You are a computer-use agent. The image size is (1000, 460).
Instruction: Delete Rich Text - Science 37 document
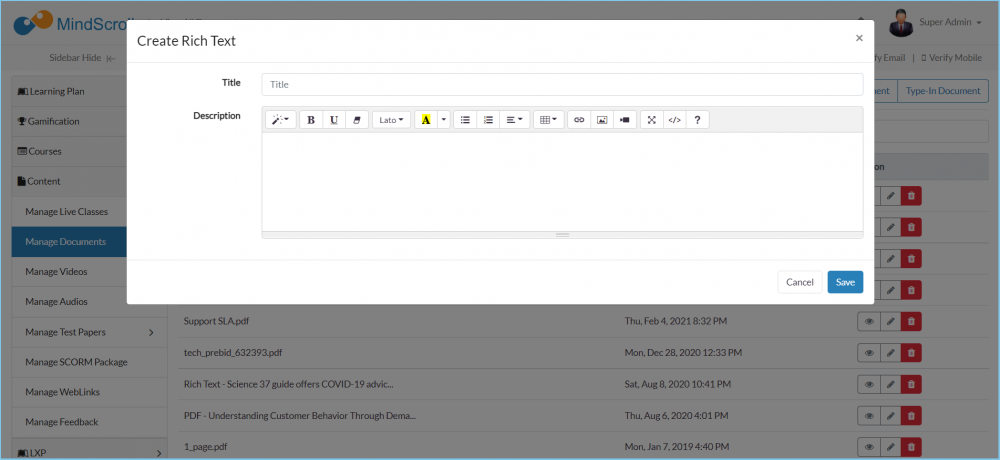coord(911,384)
